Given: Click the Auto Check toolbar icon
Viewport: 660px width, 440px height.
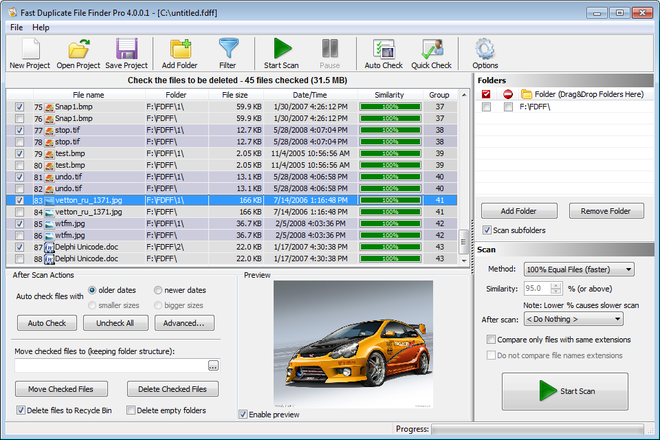Looking at the screenshot, I should pyautogui.click(x=383, y=49).
